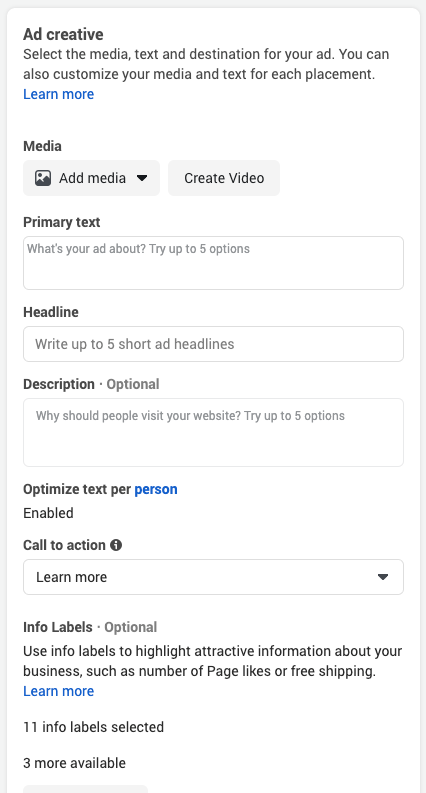Viewport: 426px width, 793px height.
Task: Click the Add media button label
Action: [x=92, y=178]
